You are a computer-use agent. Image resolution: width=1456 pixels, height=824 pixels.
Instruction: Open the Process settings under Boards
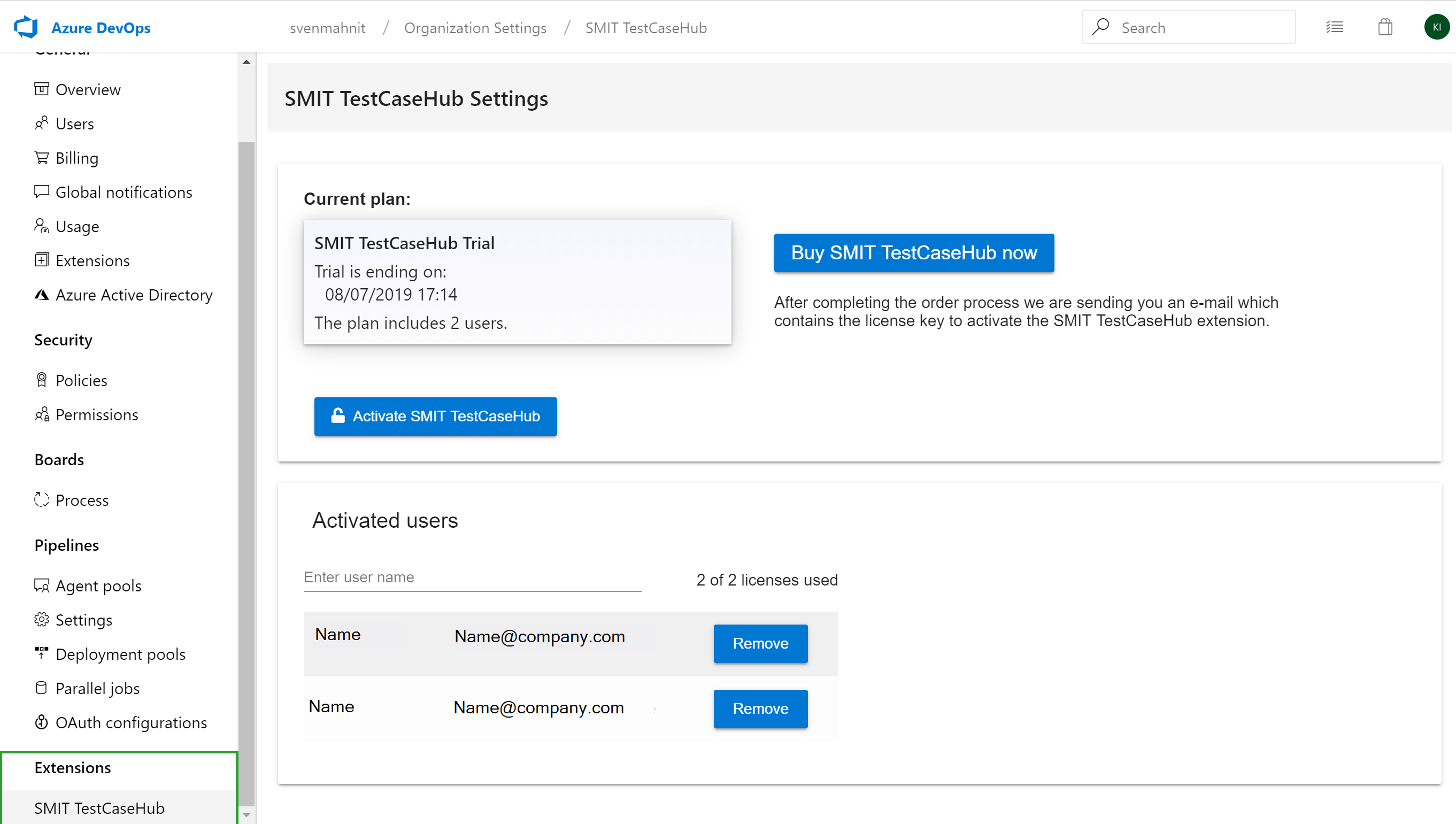(x=81, y=500)
